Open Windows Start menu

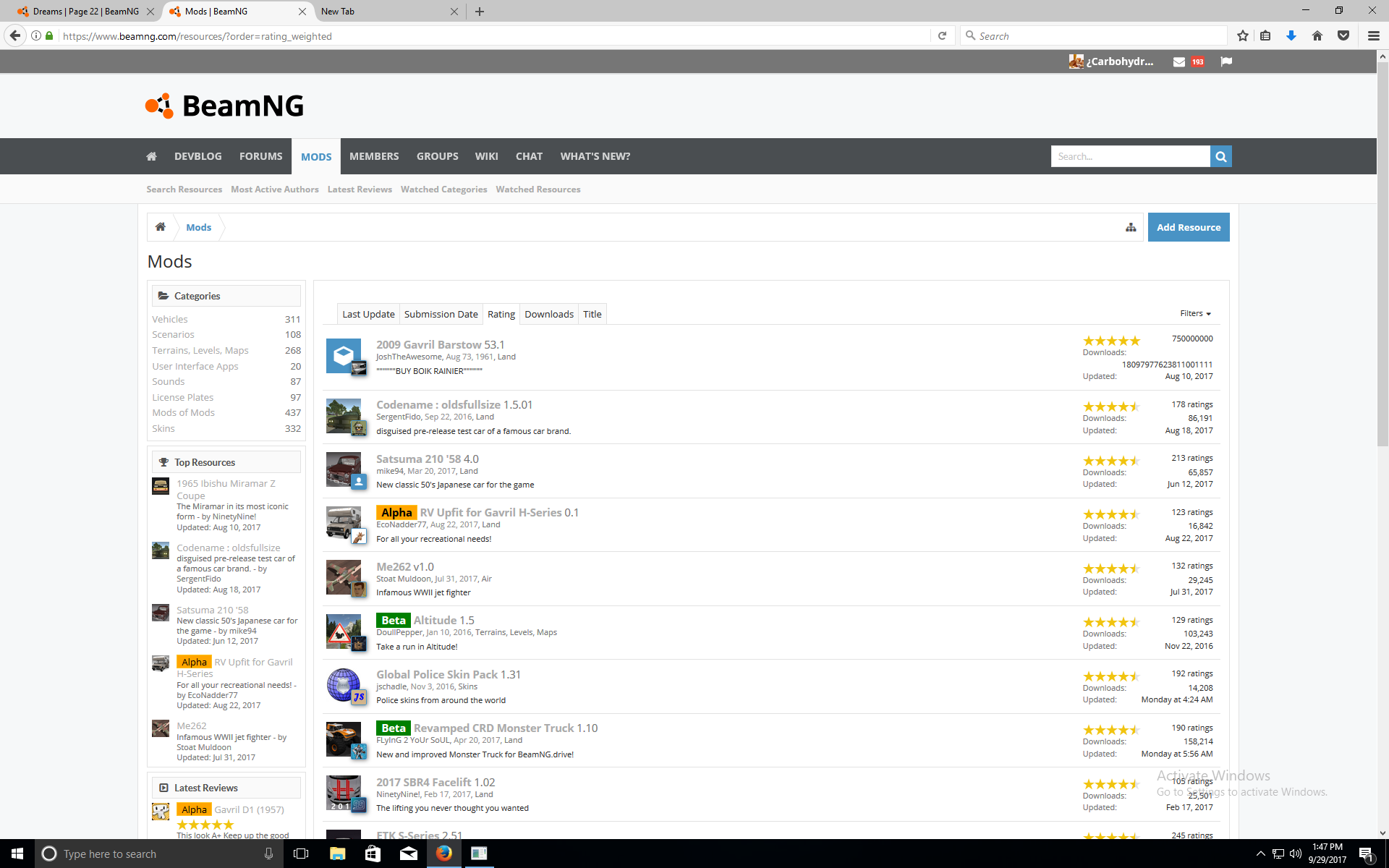(17, 854)
